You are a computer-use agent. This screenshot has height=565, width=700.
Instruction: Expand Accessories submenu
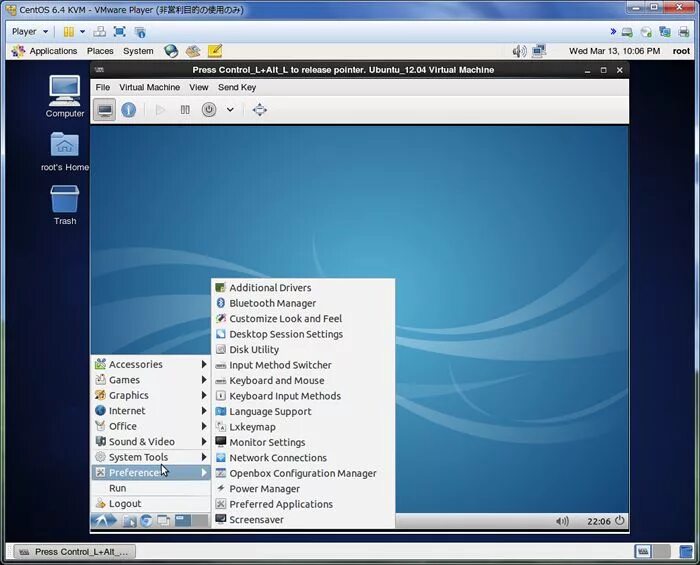click(151, 364)
